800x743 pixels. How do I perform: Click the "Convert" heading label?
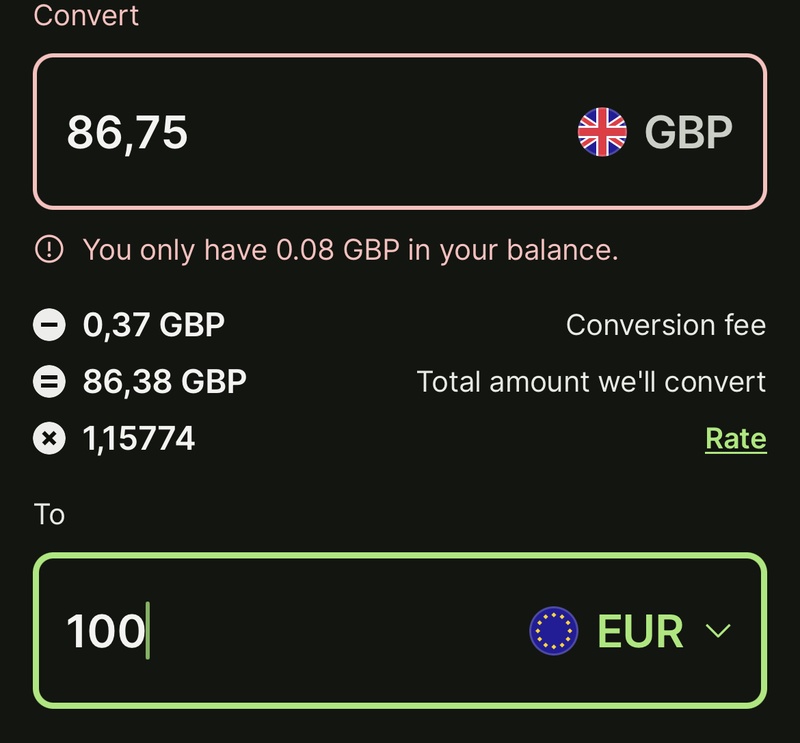pyautogui.click(x=86, y=16)
